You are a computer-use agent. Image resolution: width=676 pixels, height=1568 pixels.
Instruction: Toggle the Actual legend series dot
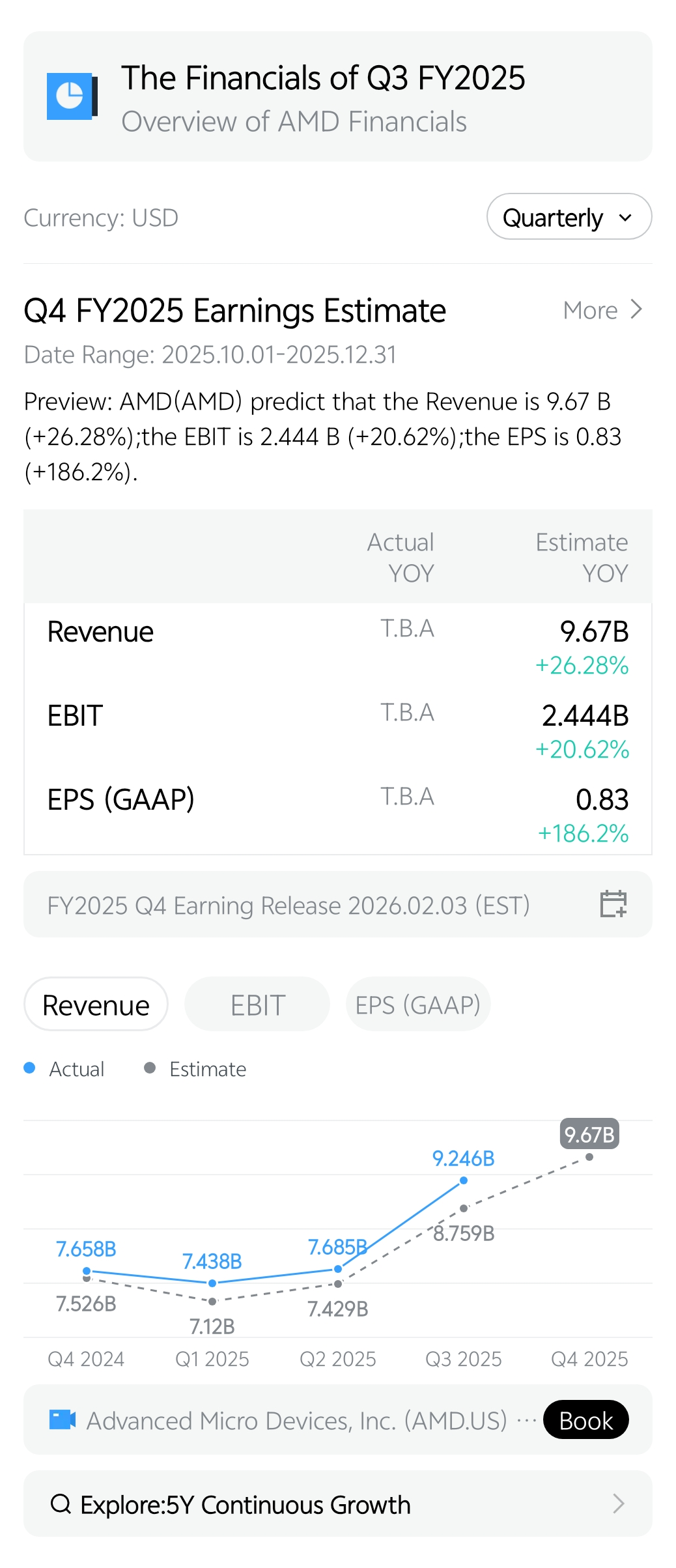pos(29,1068)
